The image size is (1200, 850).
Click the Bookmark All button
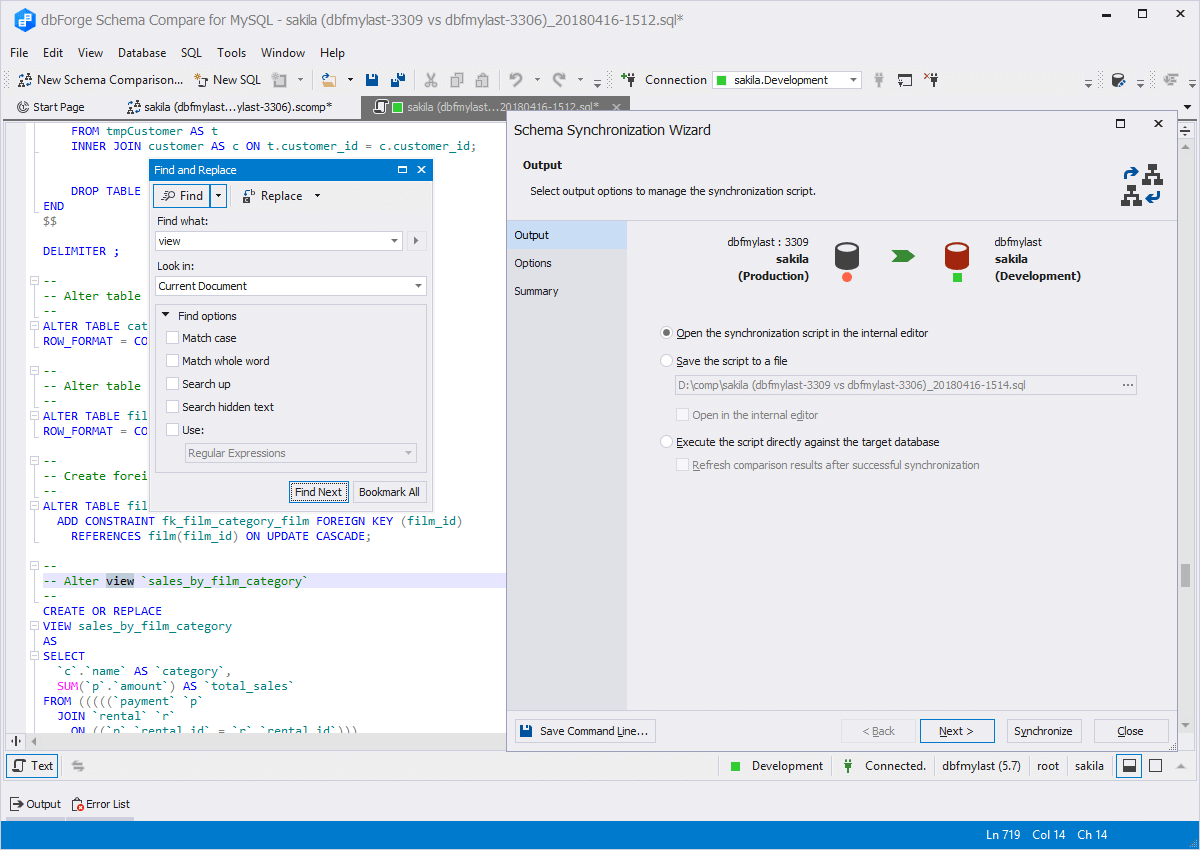(x=389, y=491)
